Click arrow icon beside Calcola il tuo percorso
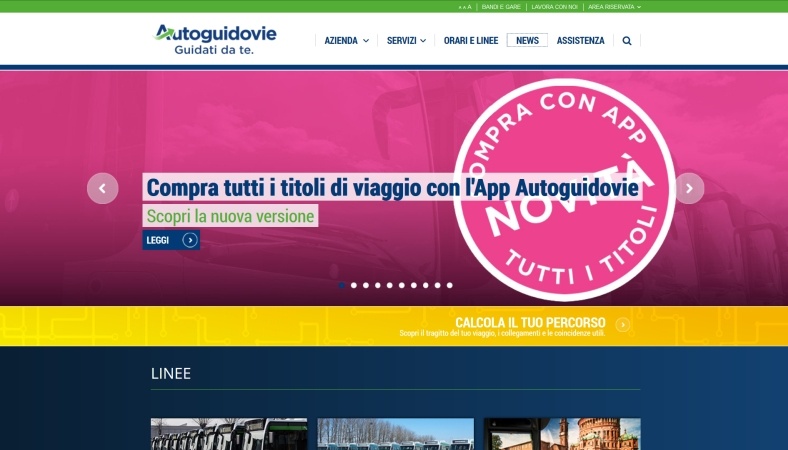This screenshot has height=450, width=788. tap(623, 324)
